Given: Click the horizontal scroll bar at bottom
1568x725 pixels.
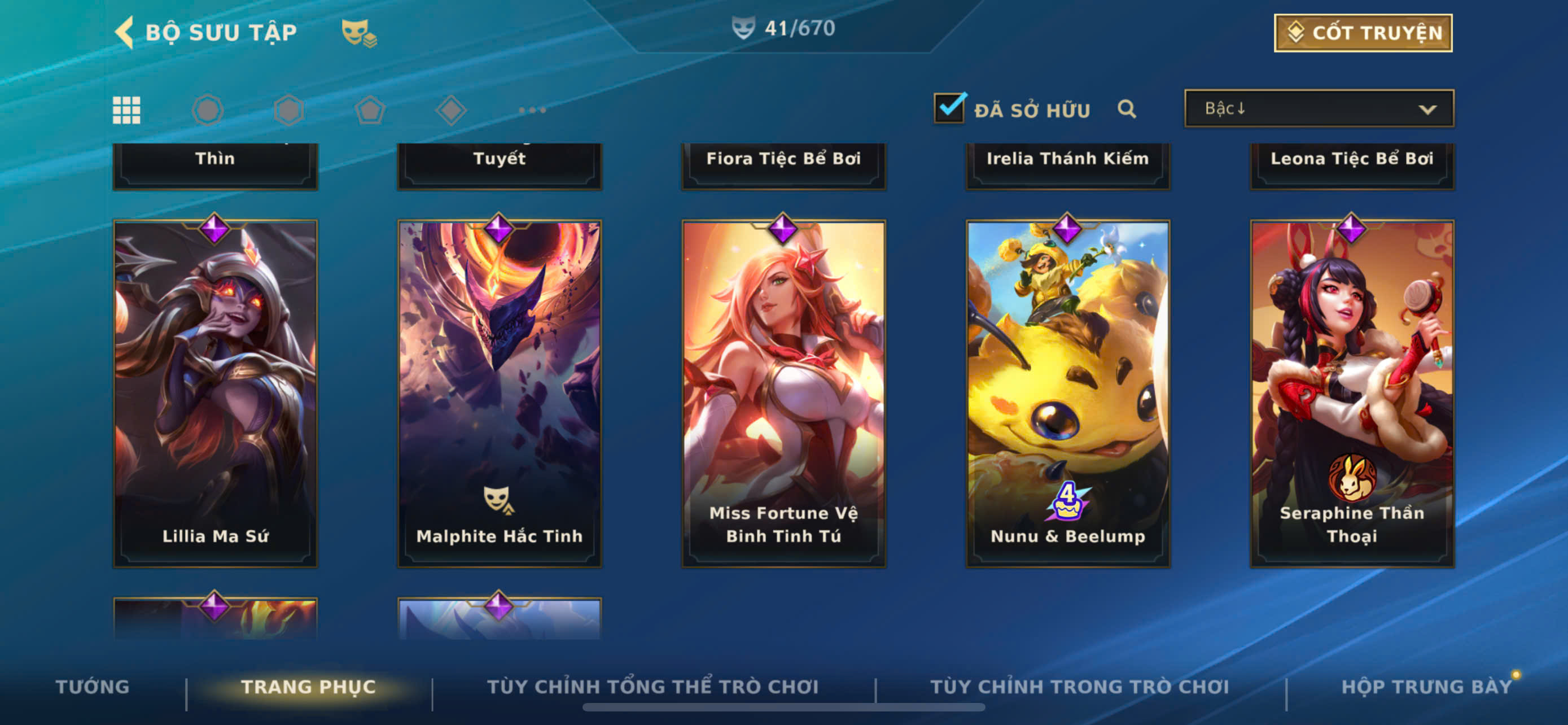Looking at the screenshot, I should click(x=783, y=707).
